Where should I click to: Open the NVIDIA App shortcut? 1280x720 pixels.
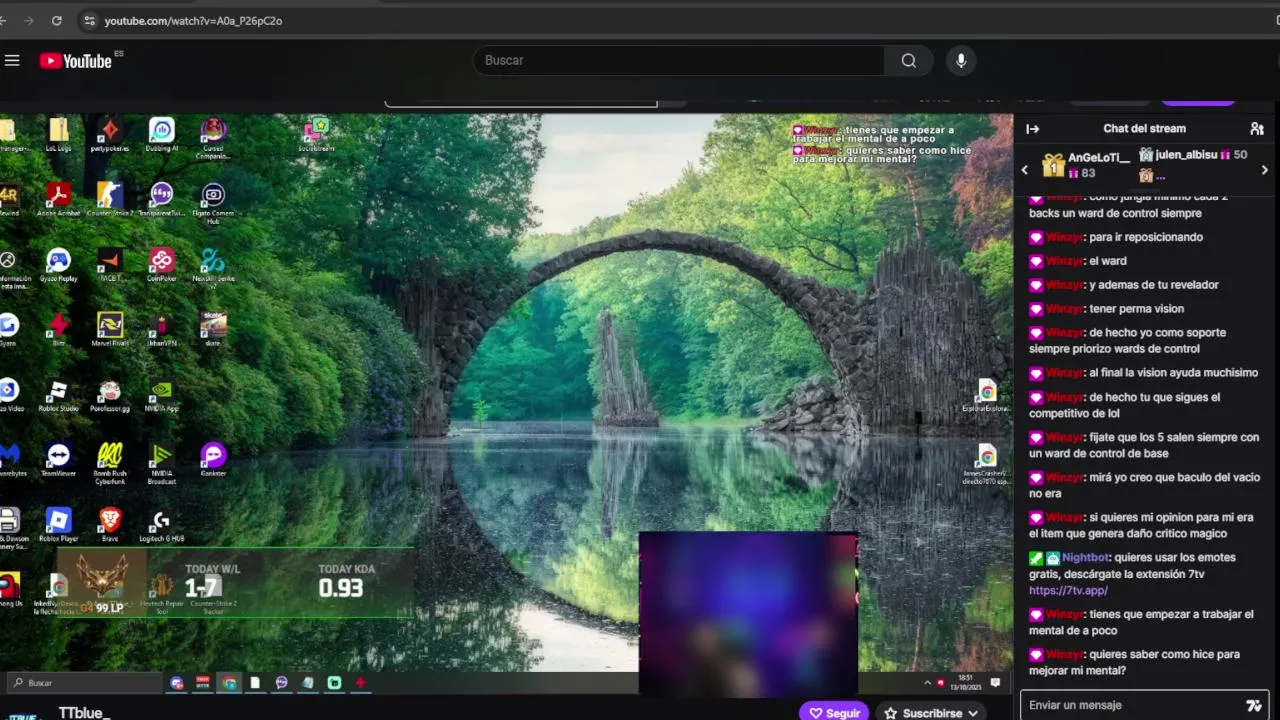162,396
